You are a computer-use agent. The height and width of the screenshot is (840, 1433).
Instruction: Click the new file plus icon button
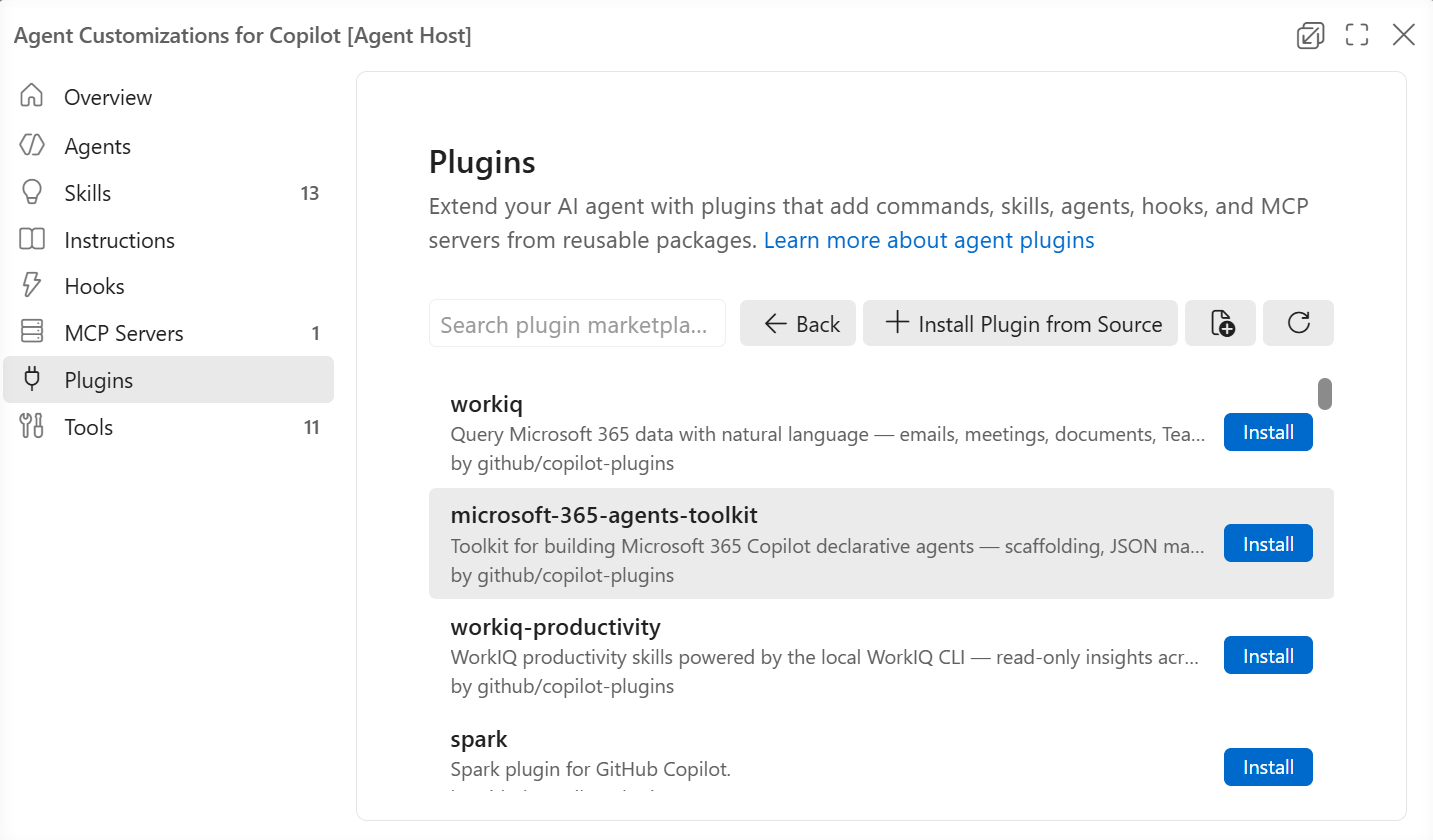[1221, 323]
